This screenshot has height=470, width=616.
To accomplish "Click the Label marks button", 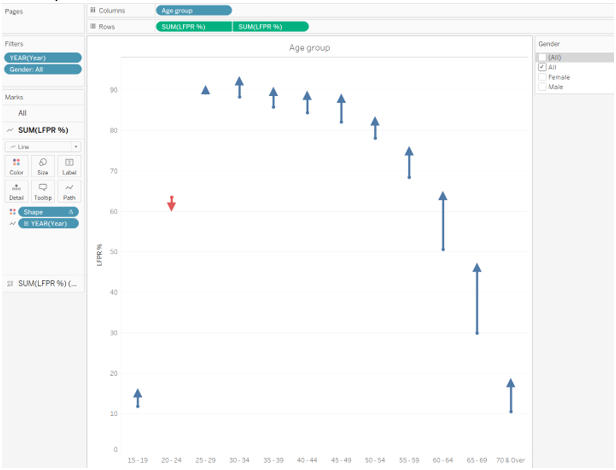I will tap(69, 165).
